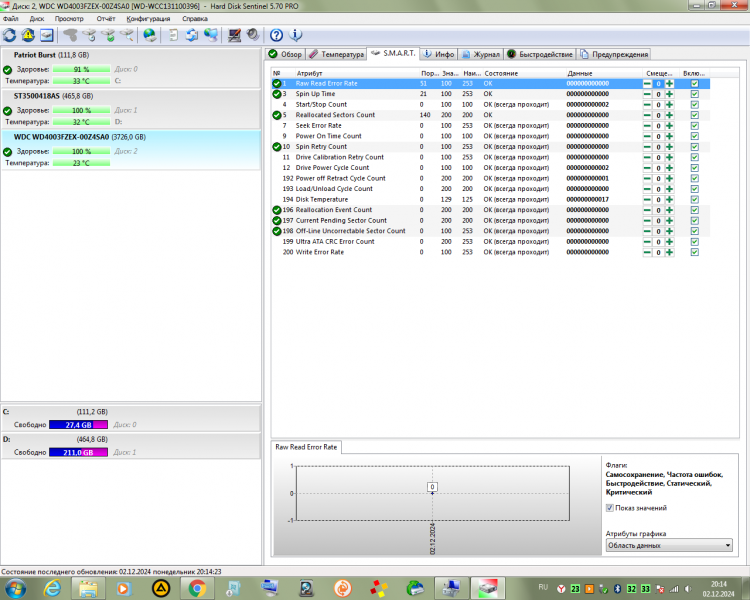Screen dimensions: 750x600
Task: Click the refresh disks toolbar icon
Action: pyautogui.click(x=10, y=35)
